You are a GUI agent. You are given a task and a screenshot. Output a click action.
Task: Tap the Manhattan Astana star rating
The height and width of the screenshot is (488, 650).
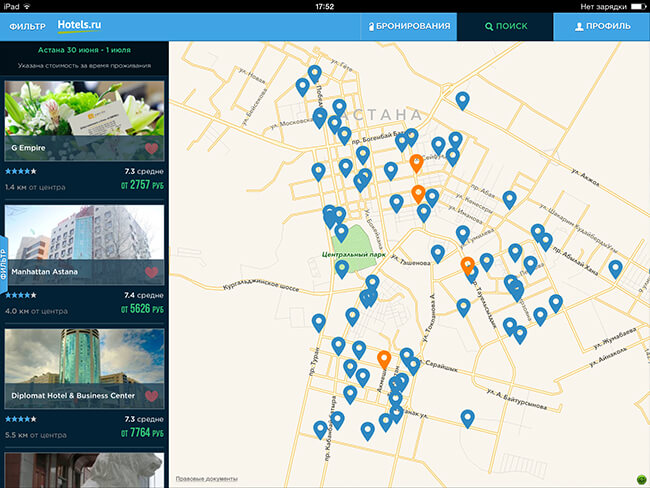[21, 295]
